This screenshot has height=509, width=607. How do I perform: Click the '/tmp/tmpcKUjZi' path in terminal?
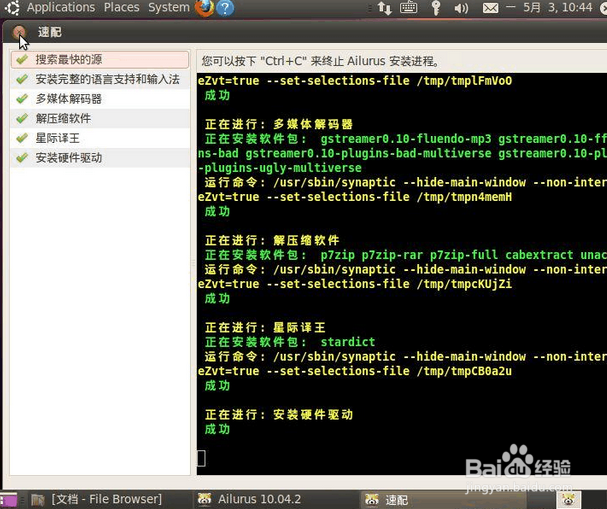click(x=464, y=284)
